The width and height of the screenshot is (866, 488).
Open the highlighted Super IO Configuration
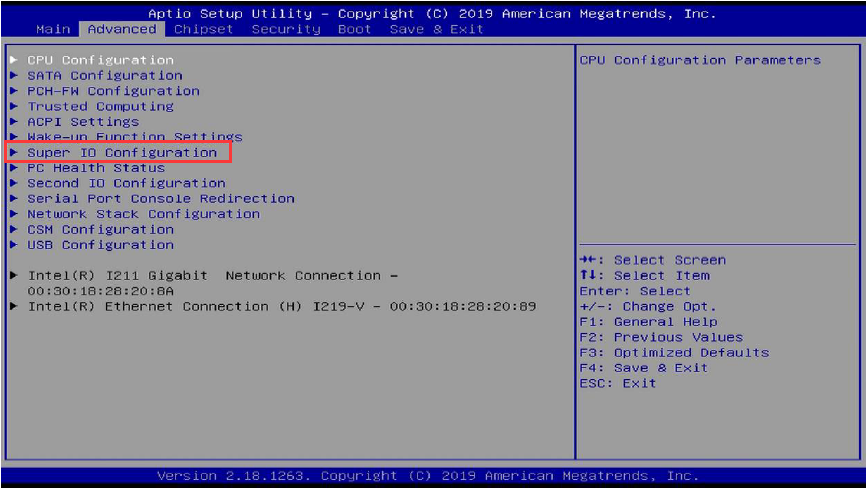point(121,152)
